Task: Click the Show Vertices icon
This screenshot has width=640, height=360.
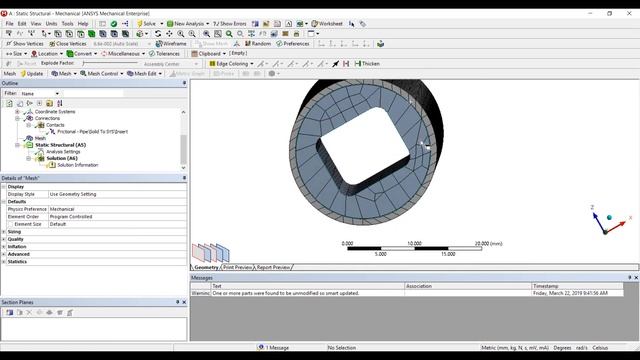Action: [x=9, y=44]
